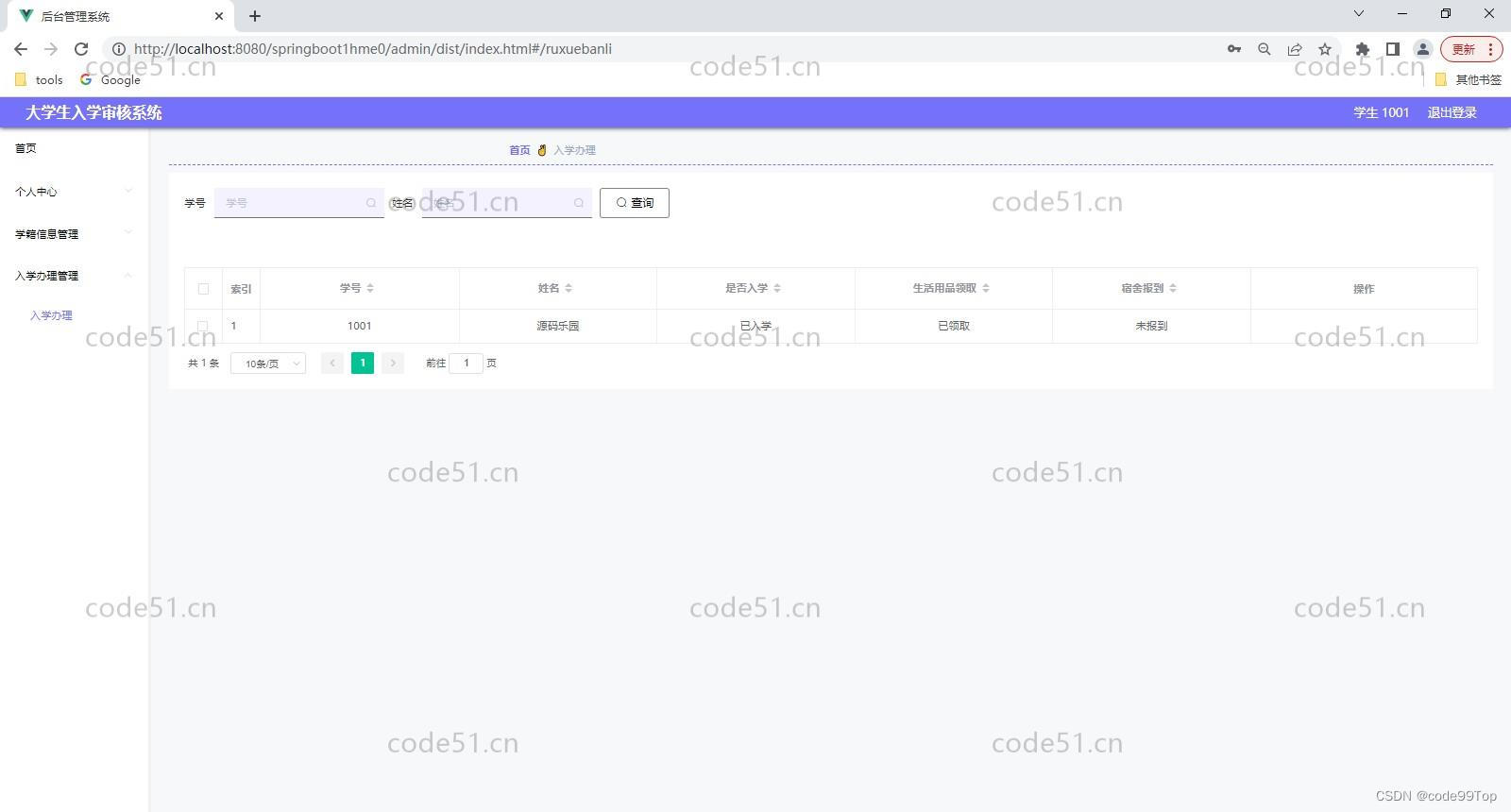This screenshot has height=812, width=1511.
Task: Expand the 学籍信息管理 sidebar menu
Action: click(74, 234)
